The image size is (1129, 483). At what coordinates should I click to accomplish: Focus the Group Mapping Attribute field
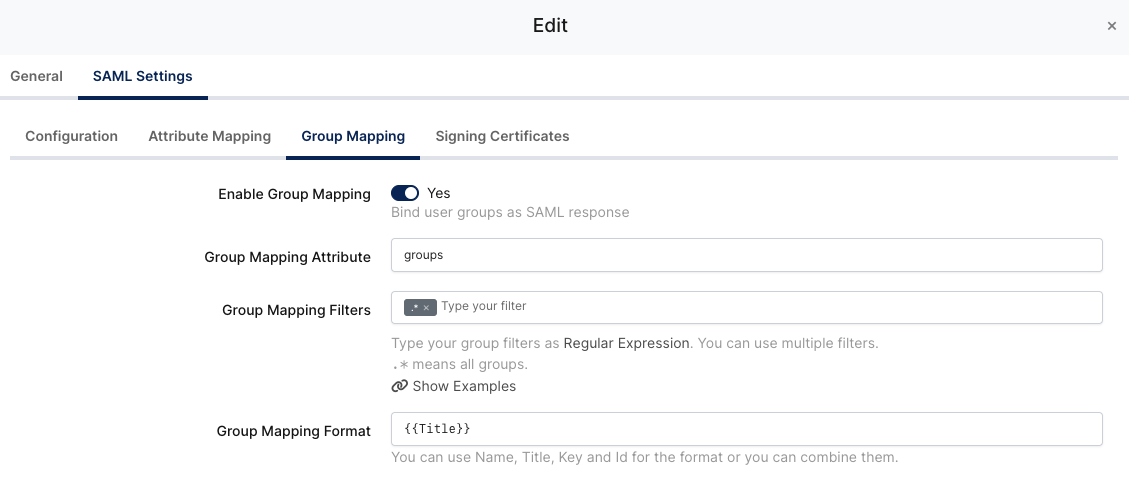746,255
